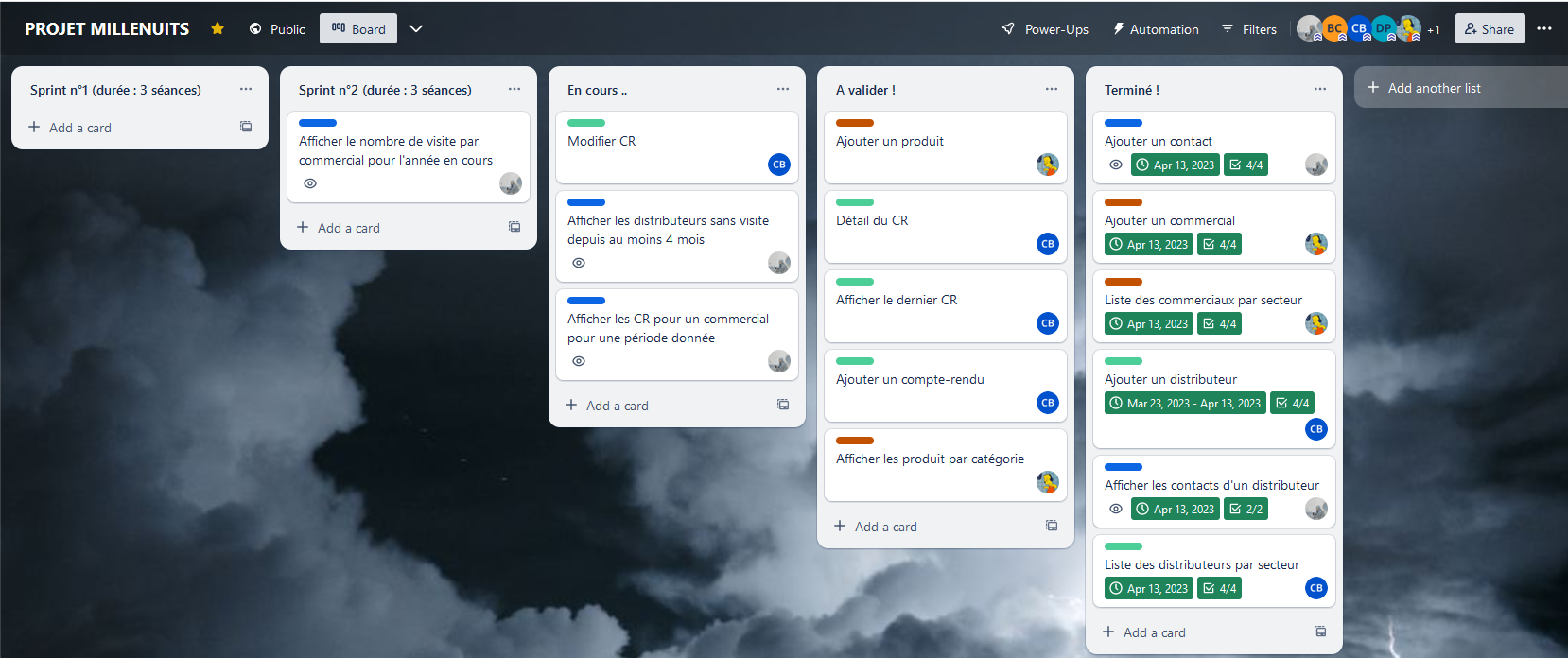Open the A valider ! list actions menu

point(1051,89)
